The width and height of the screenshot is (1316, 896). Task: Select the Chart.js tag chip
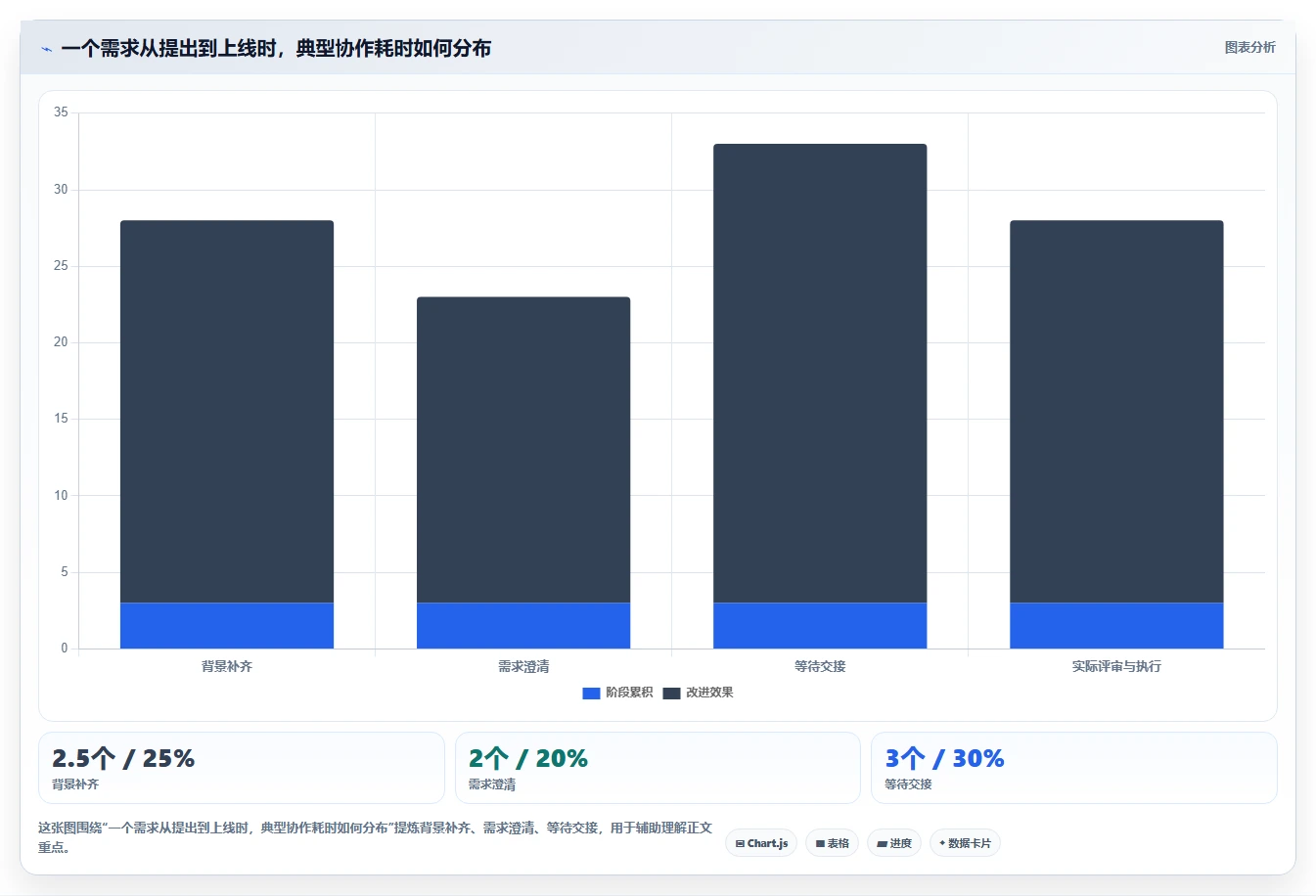pos(761,843)
